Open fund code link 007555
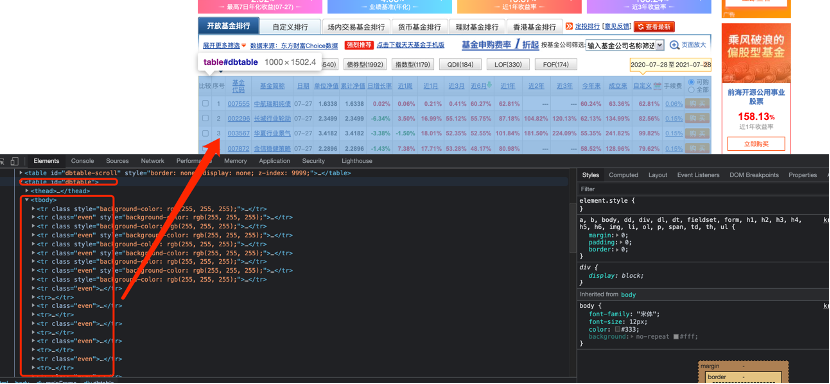830x384 pixels. [x=238, y=104]
